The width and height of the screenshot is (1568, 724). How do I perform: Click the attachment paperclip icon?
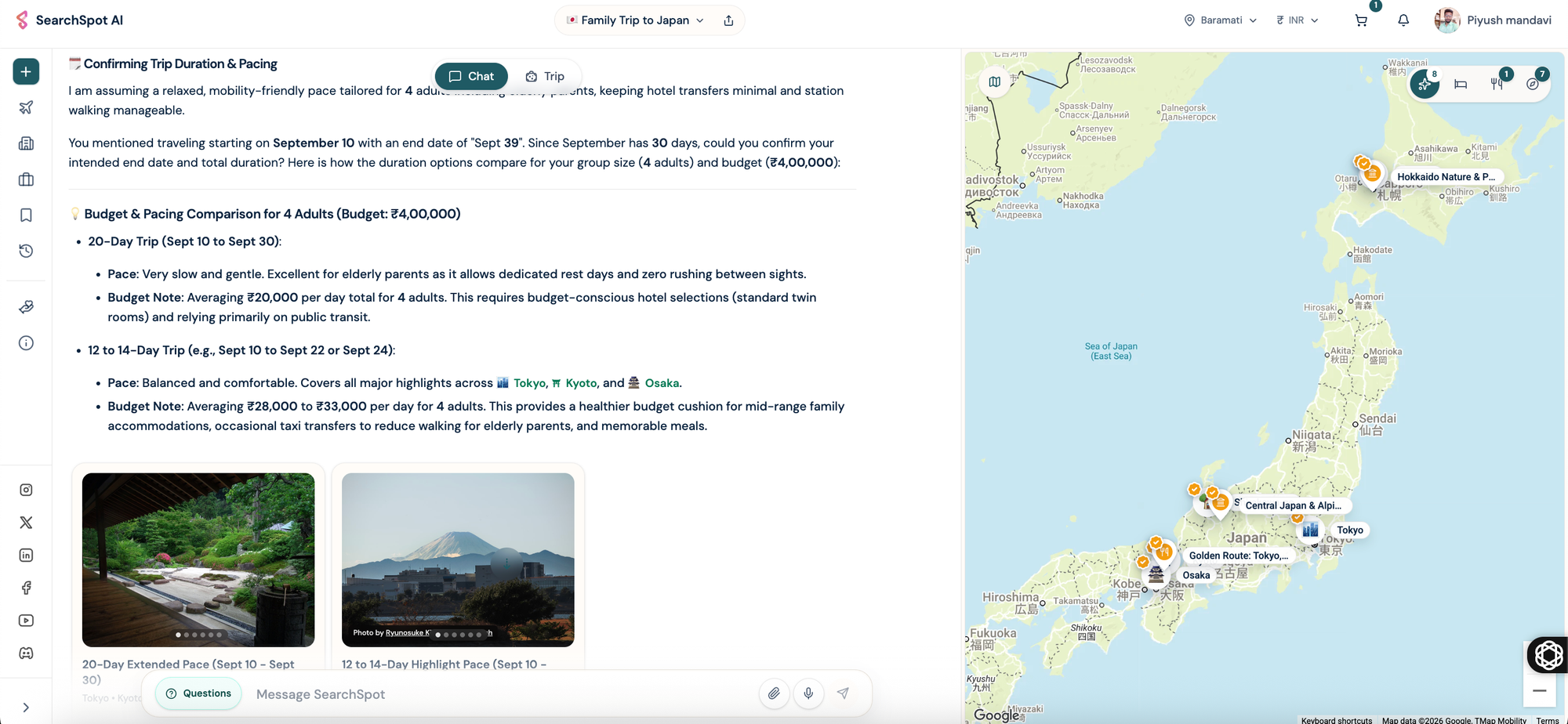[x=774, y=693]
